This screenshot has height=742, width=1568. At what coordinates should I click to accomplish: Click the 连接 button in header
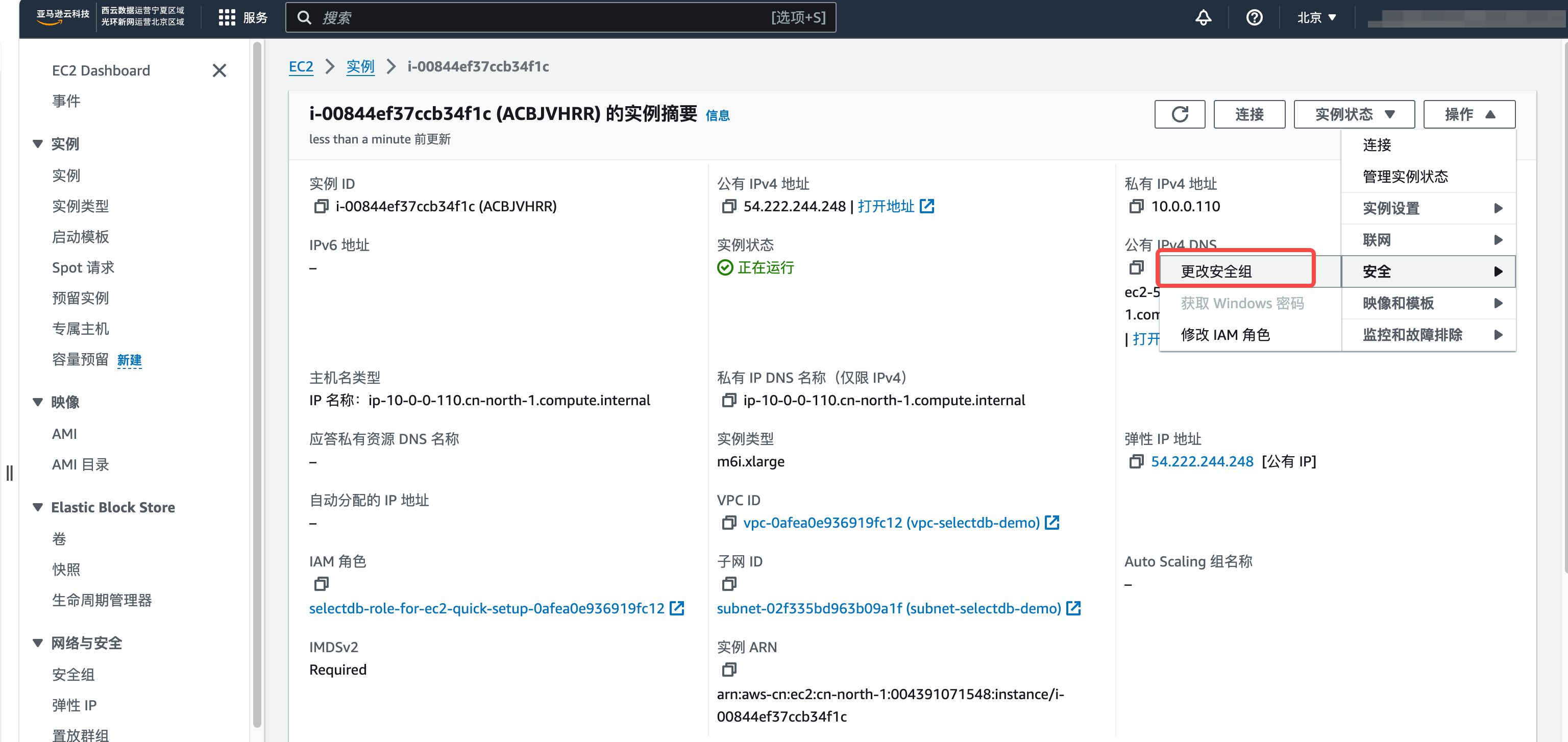tap(1249, 114)
